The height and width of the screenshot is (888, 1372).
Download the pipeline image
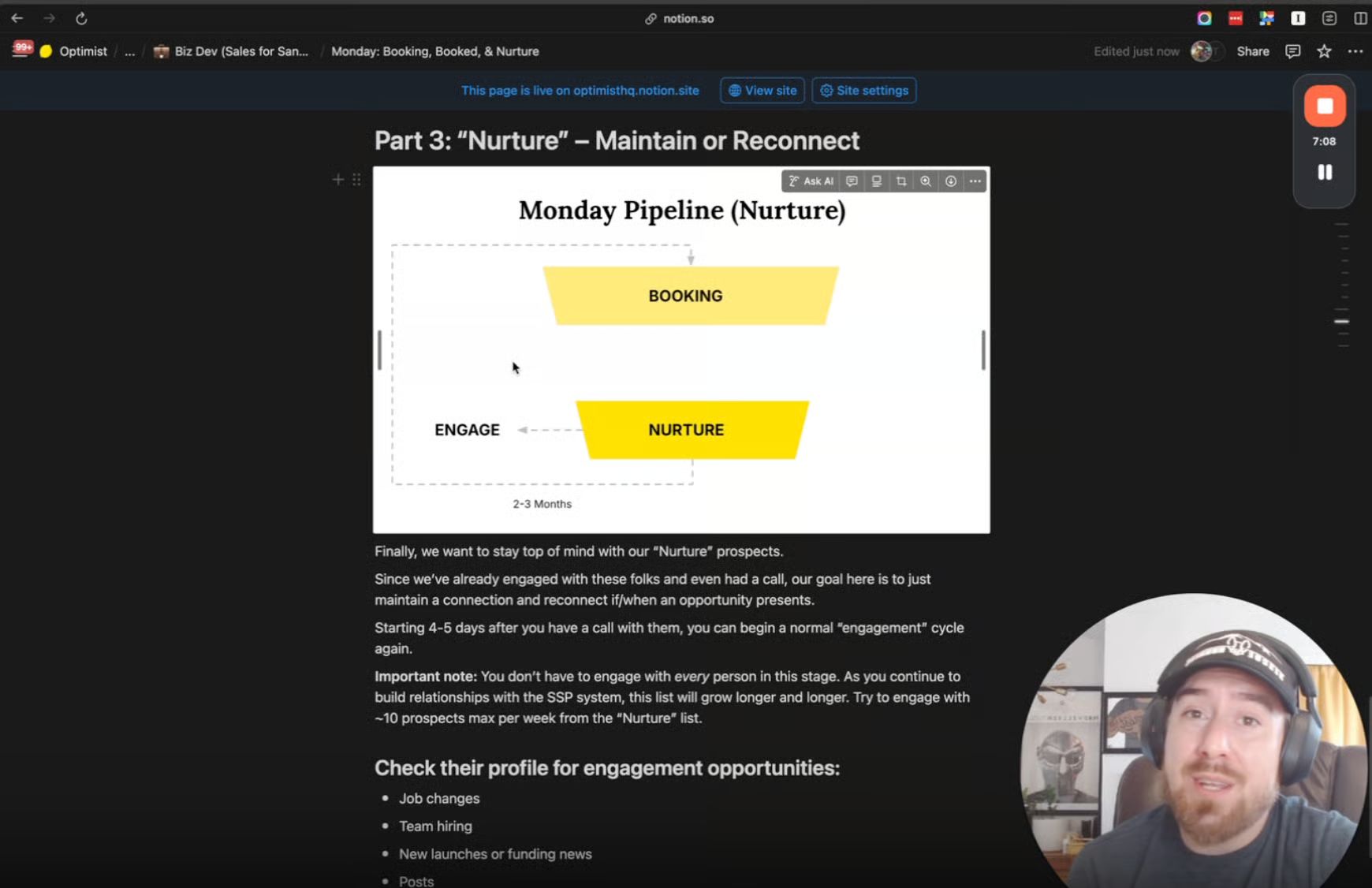click(951, 181)
